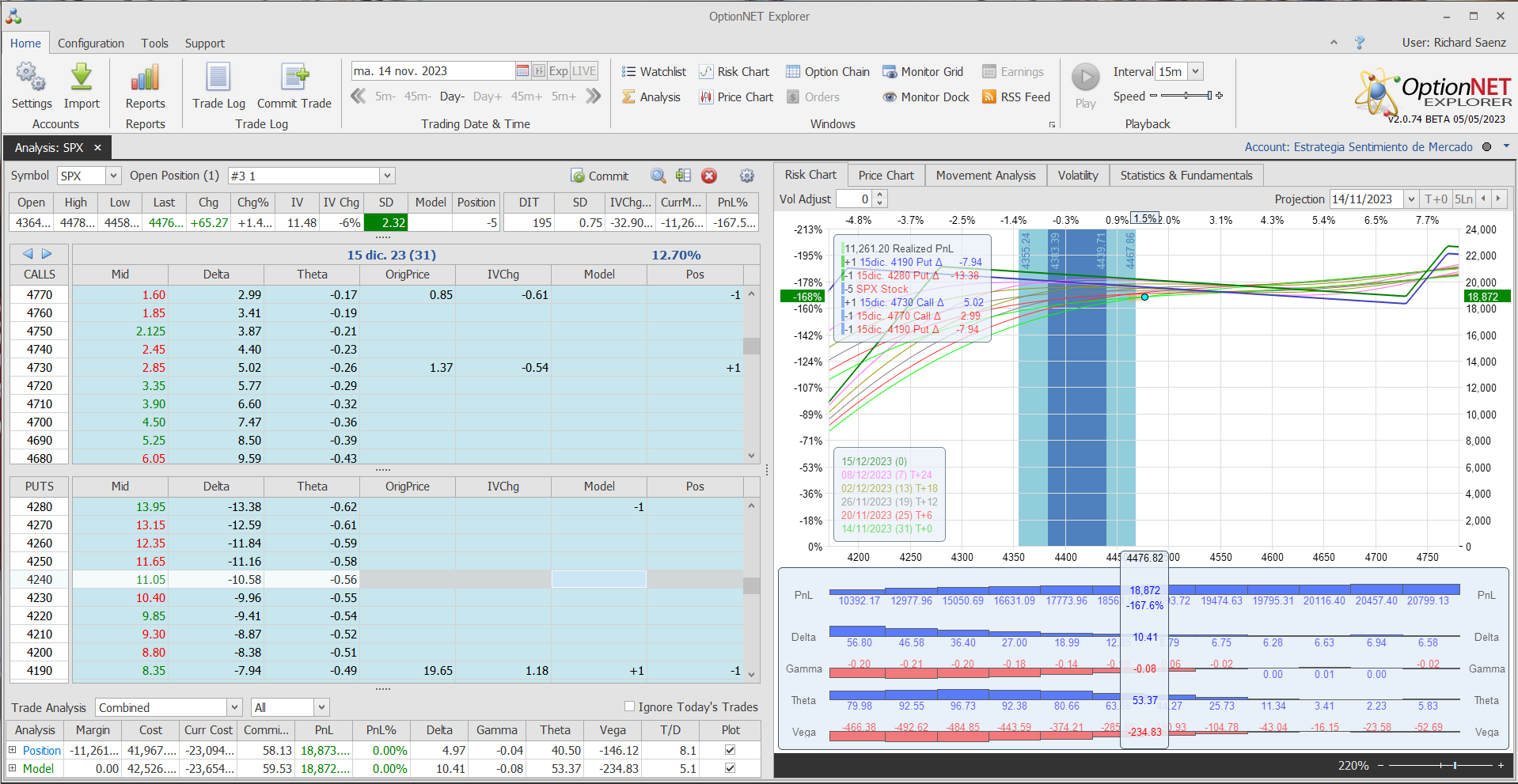
Task: Open the Settings gear icon in Accounts
Action: (x=31, y=78)
